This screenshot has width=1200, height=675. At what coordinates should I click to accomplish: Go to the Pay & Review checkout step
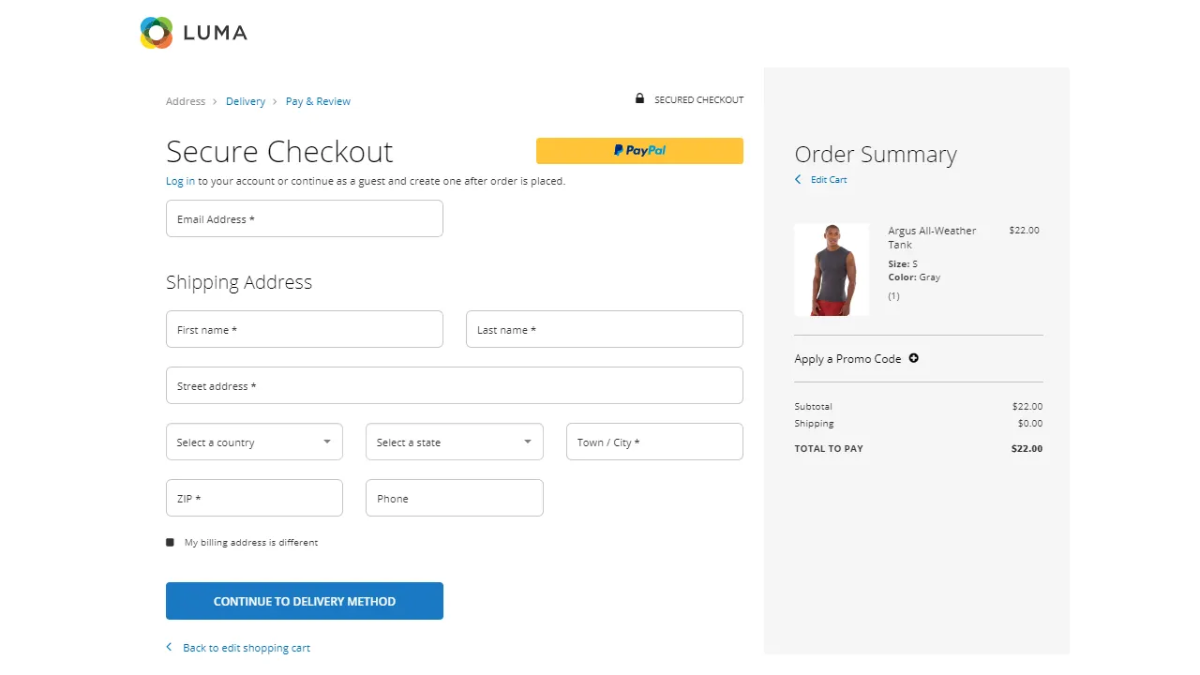(x=318, y=101)
